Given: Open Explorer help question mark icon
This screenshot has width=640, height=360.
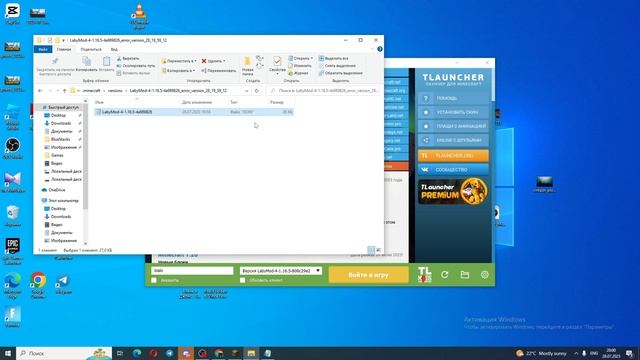Looking at the screenshot, I should tap(380, 49).
